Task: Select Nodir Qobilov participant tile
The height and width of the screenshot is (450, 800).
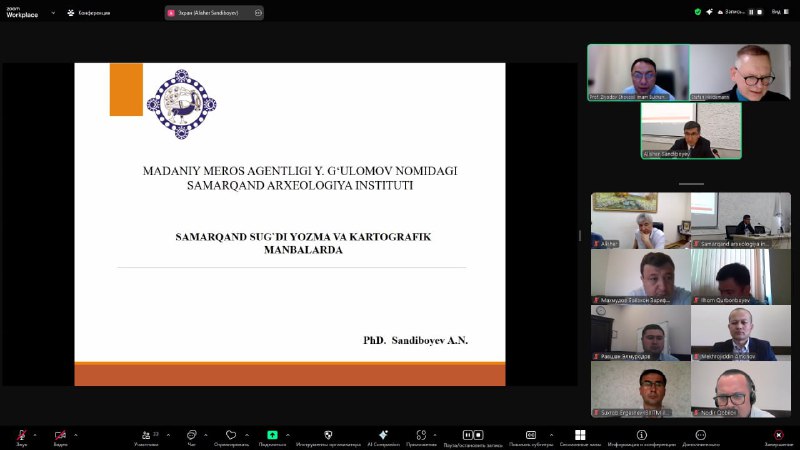Action: [x=741, y=389]
